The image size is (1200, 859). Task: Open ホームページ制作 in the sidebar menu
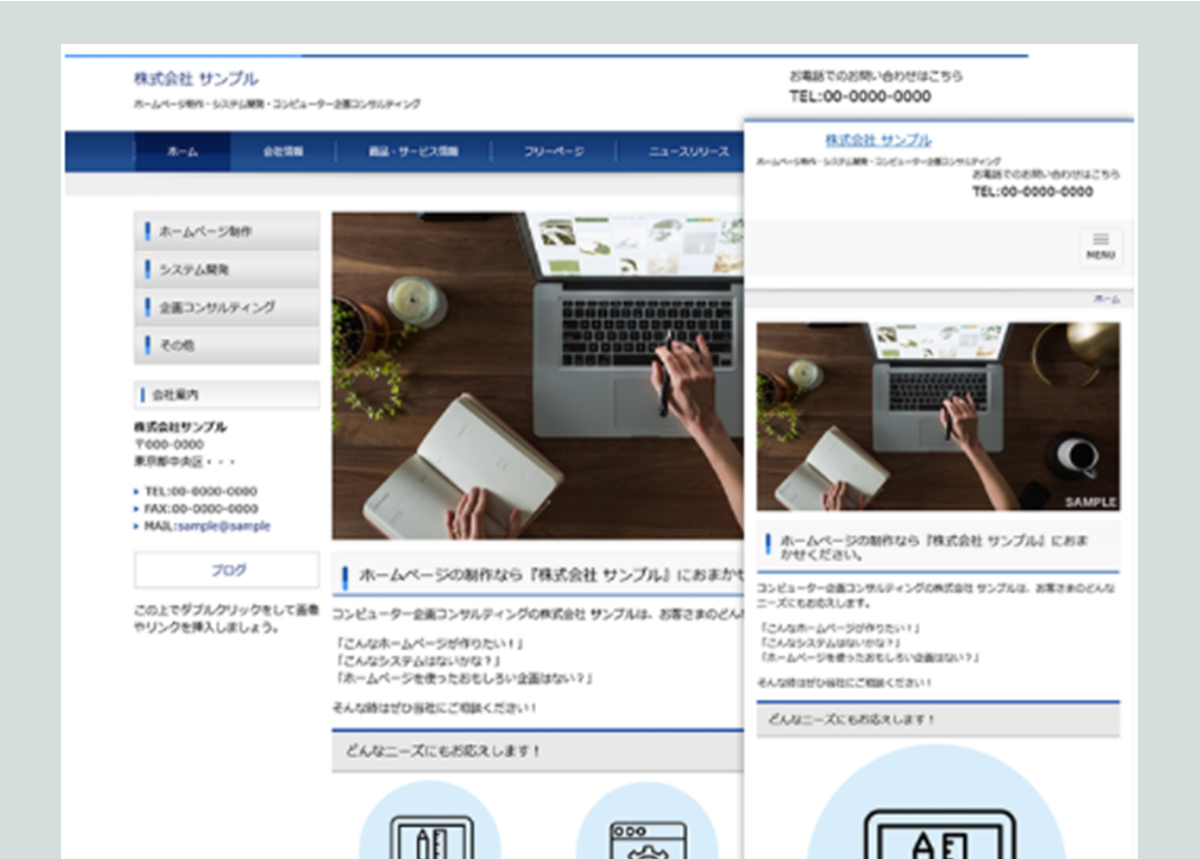click(x=227, y=231)
